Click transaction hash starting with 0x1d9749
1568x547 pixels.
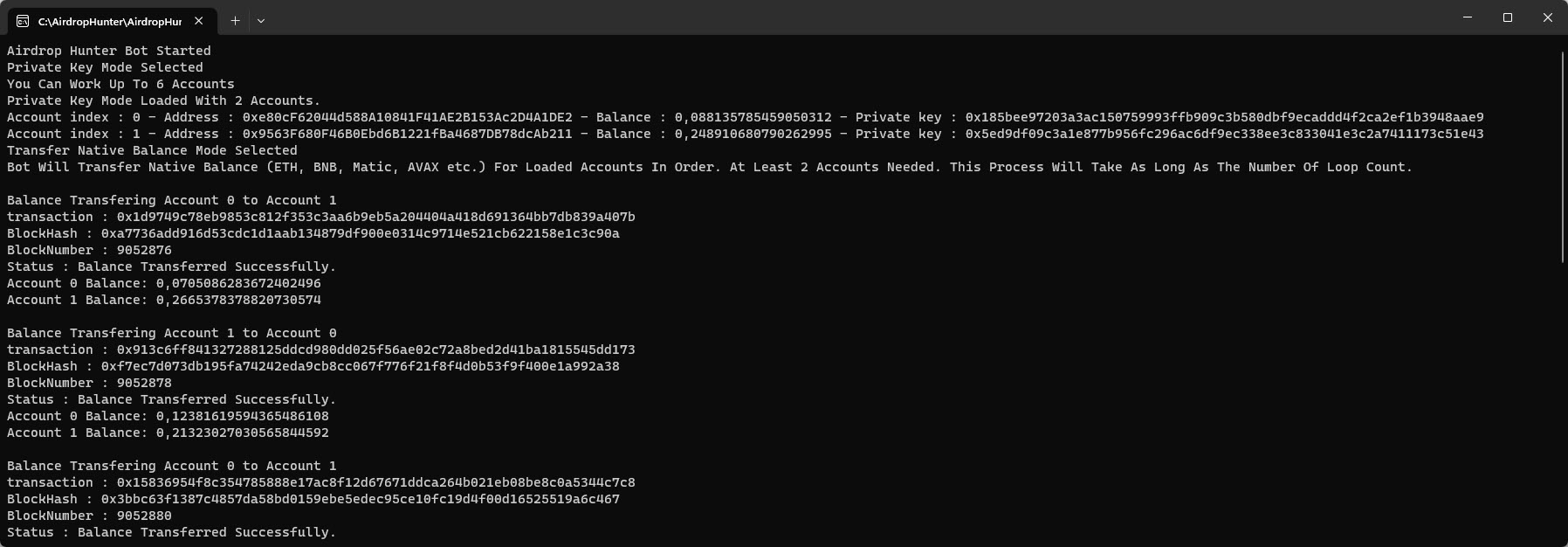(375, 217)
